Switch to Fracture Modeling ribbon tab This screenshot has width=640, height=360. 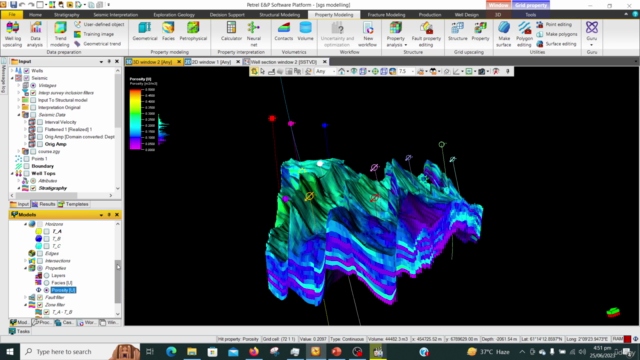click(x=386, y=15)
